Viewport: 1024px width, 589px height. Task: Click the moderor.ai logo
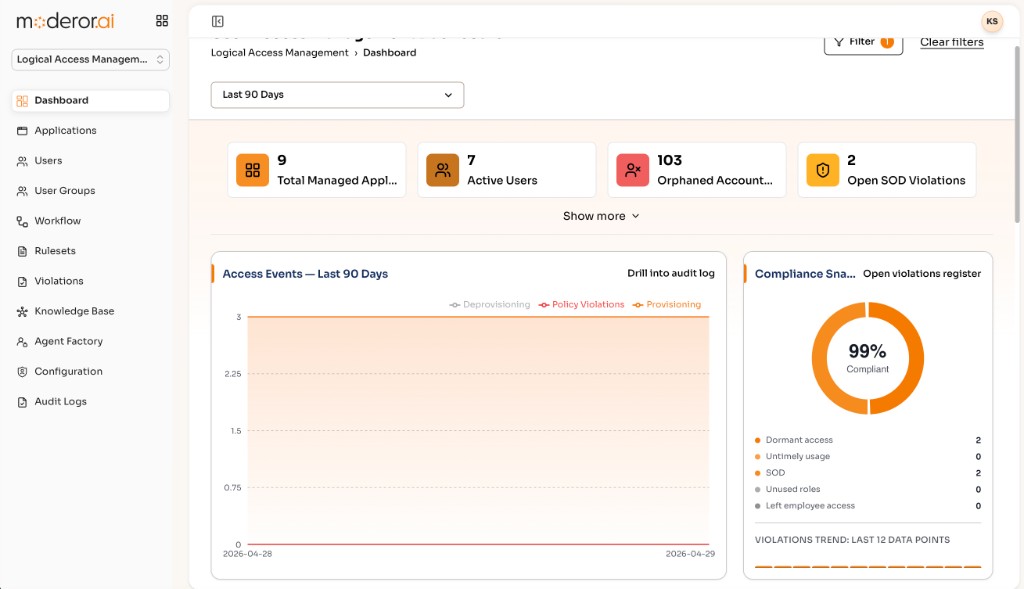(65, 22)
